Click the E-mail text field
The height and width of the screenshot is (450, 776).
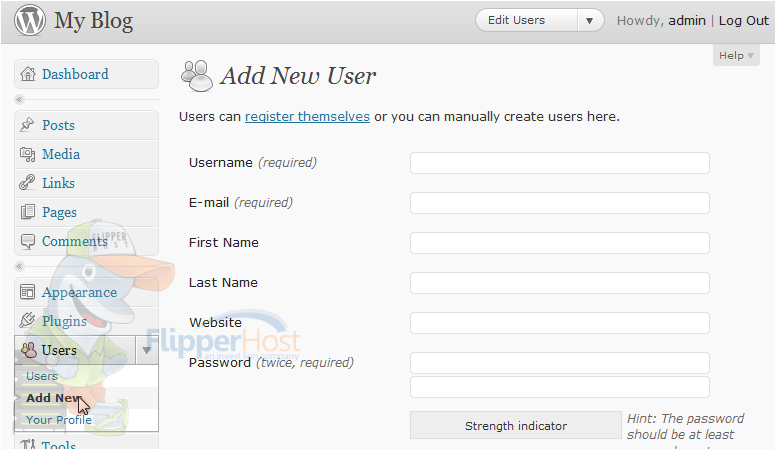click(x=560, y=203)
